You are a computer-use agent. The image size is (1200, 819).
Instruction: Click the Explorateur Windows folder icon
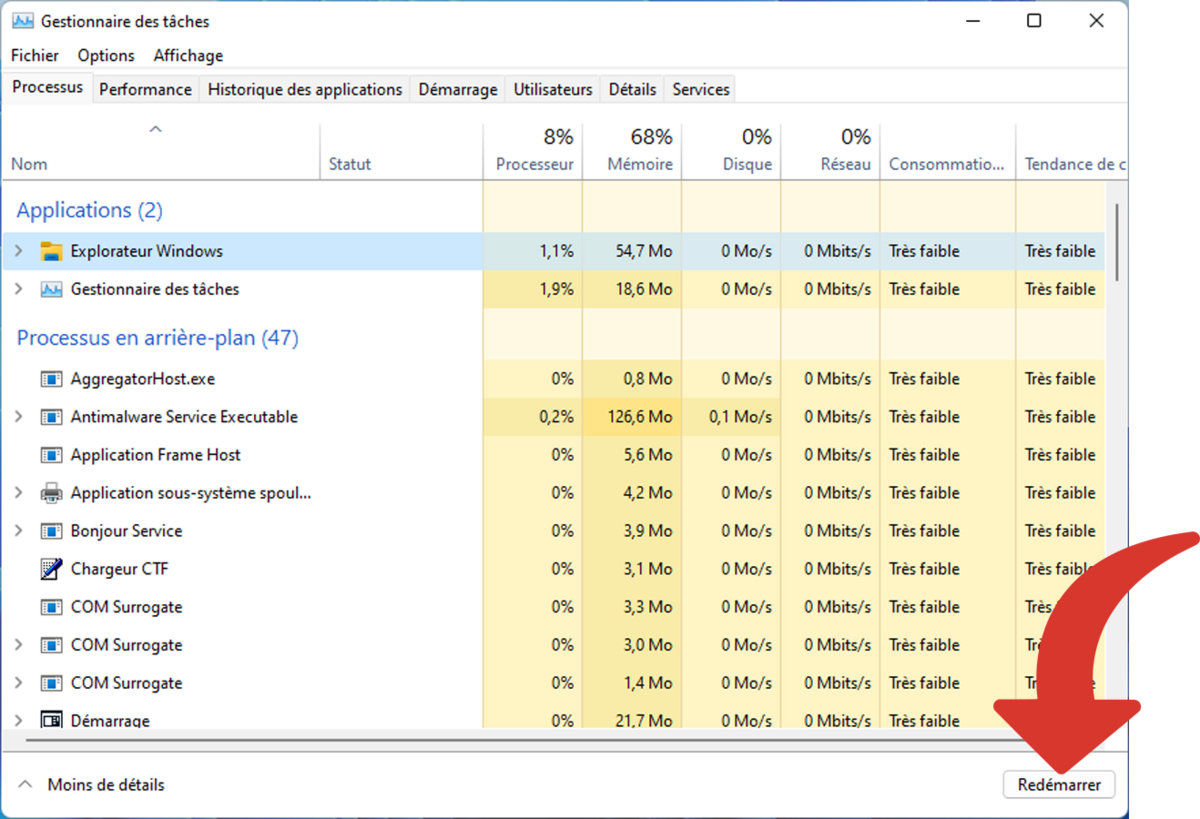click(51, 251)
